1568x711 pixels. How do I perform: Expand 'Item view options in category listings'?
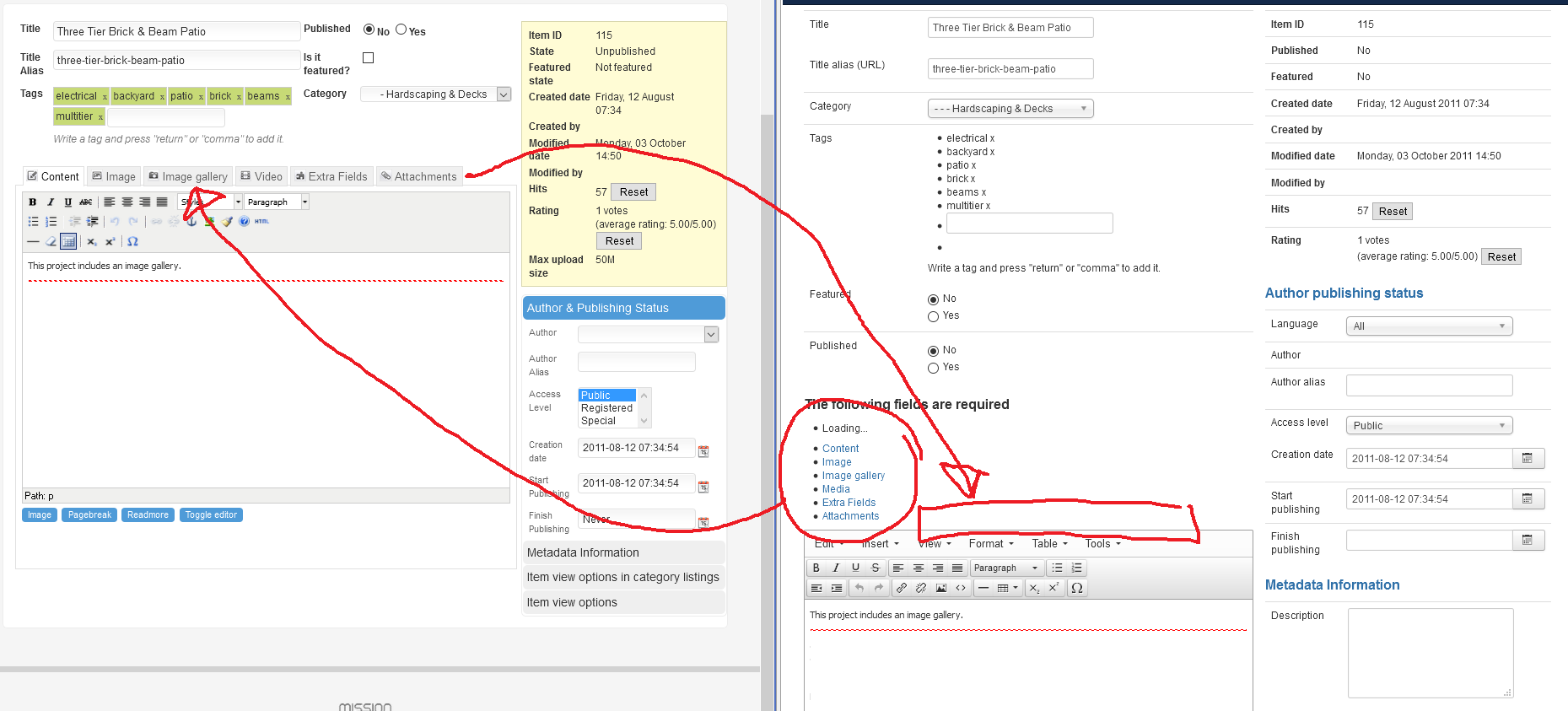623,578
